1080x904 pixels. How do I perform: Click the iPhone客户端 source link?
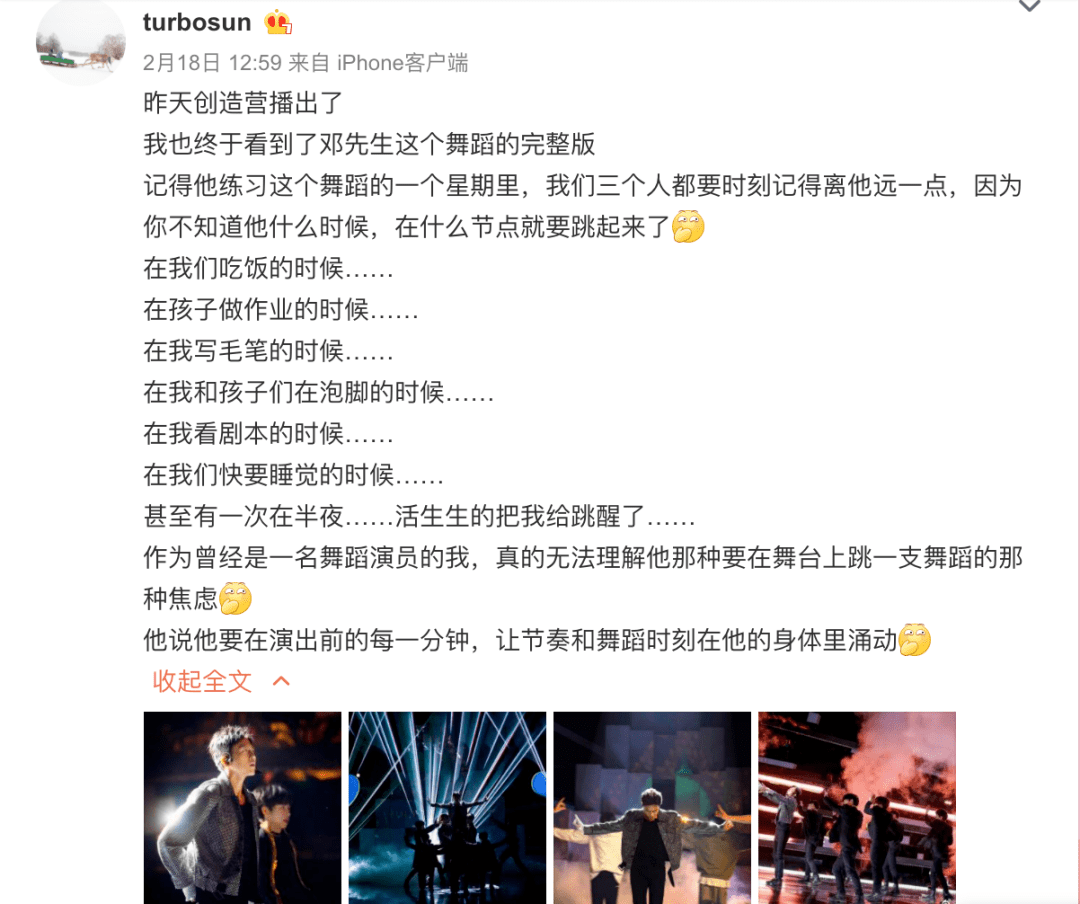[x=402, y=63]
